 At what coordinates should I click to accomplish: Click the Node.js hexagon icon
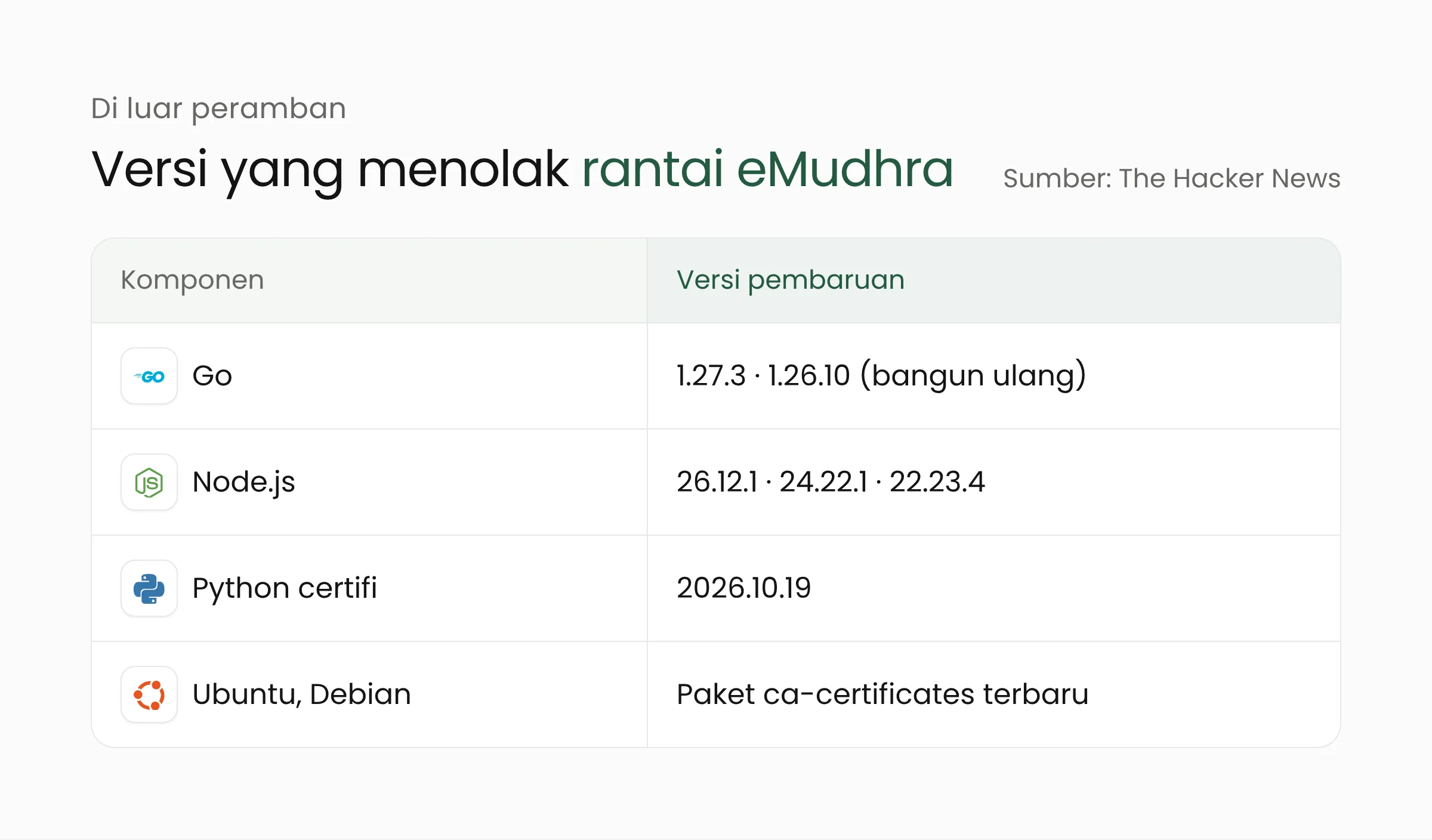tap(149, 483)
